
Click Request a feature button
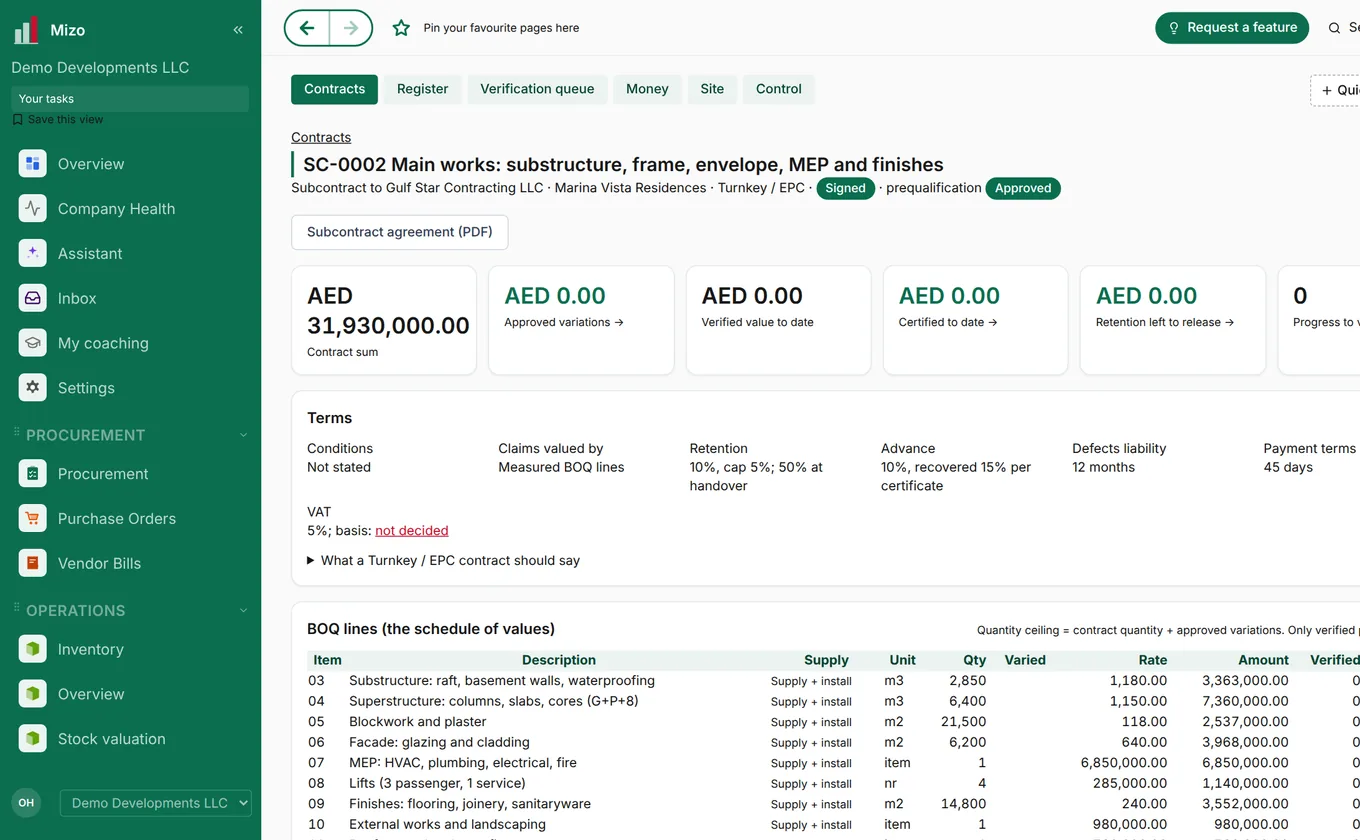pyautogui.click(x=1232, y=28)
